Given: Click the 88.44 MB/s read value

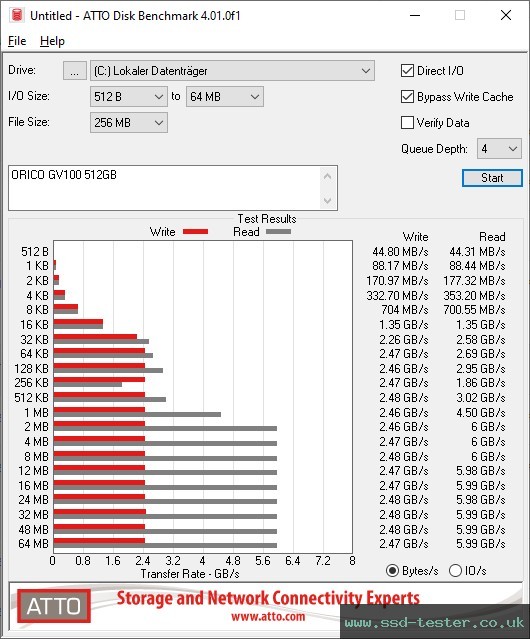Looking at the screenshot, I should coord(477,266).
